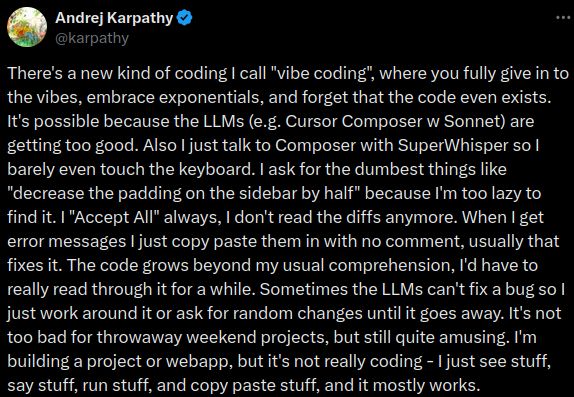Open the three-dot more options menu
This screenshot has height=397, width=574.
[563, 17]
